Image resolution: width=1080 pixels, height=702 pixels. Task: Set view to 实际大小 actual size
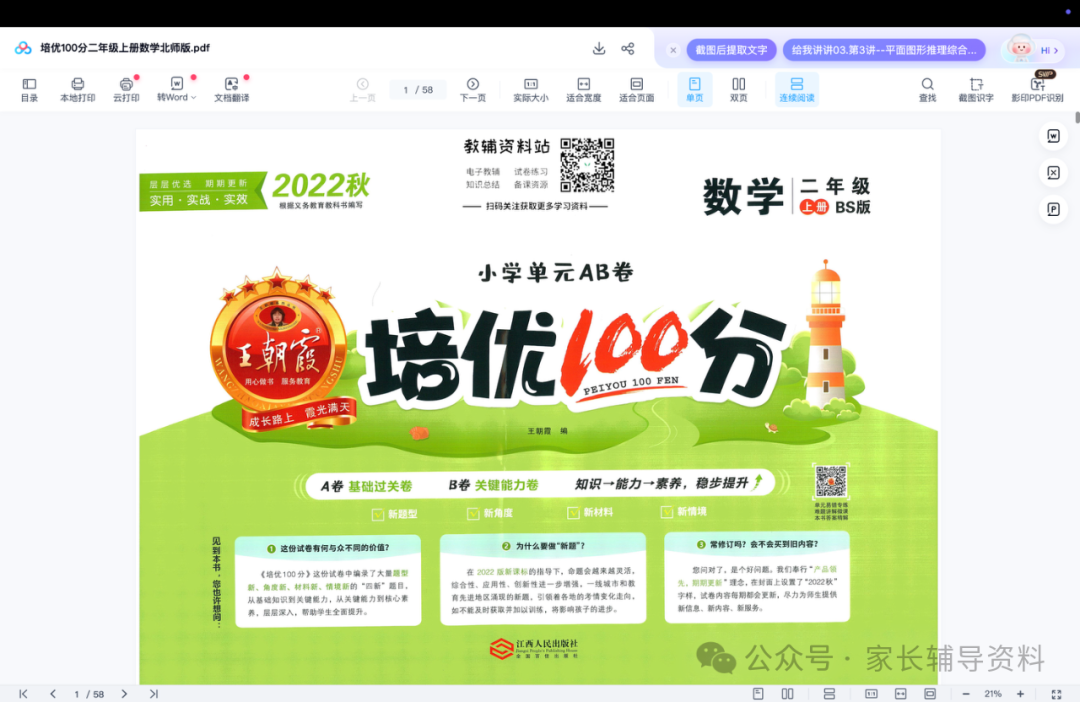click(530, 90)
